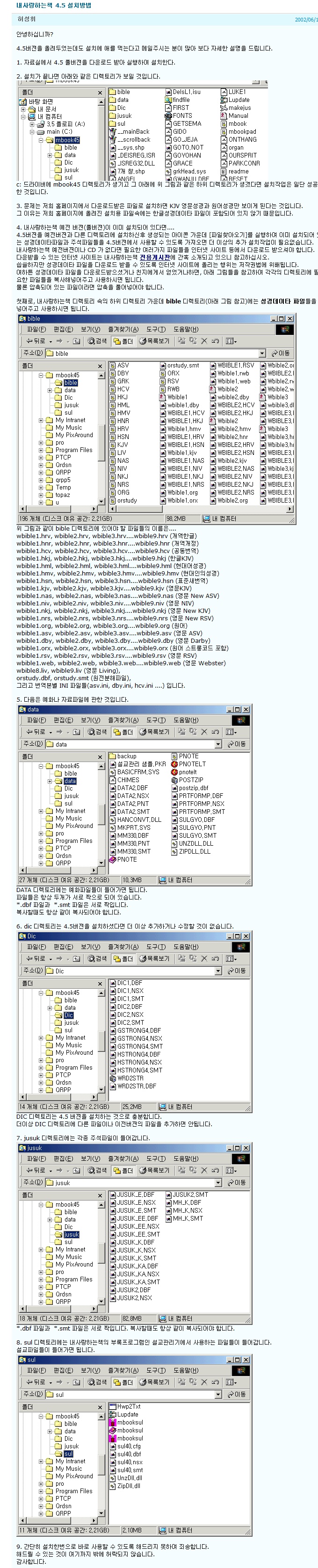318x1568 pixels.
Task: Select the KJV file in bible window
Action: point(119,444)
